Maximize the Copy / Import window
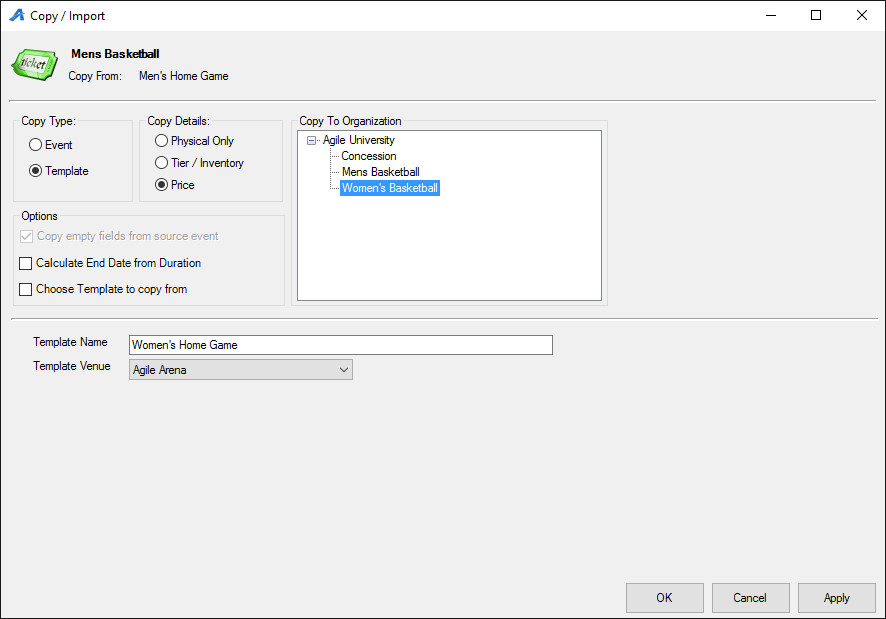The width and height of the screenshot is (886, 619). [816, 15]
